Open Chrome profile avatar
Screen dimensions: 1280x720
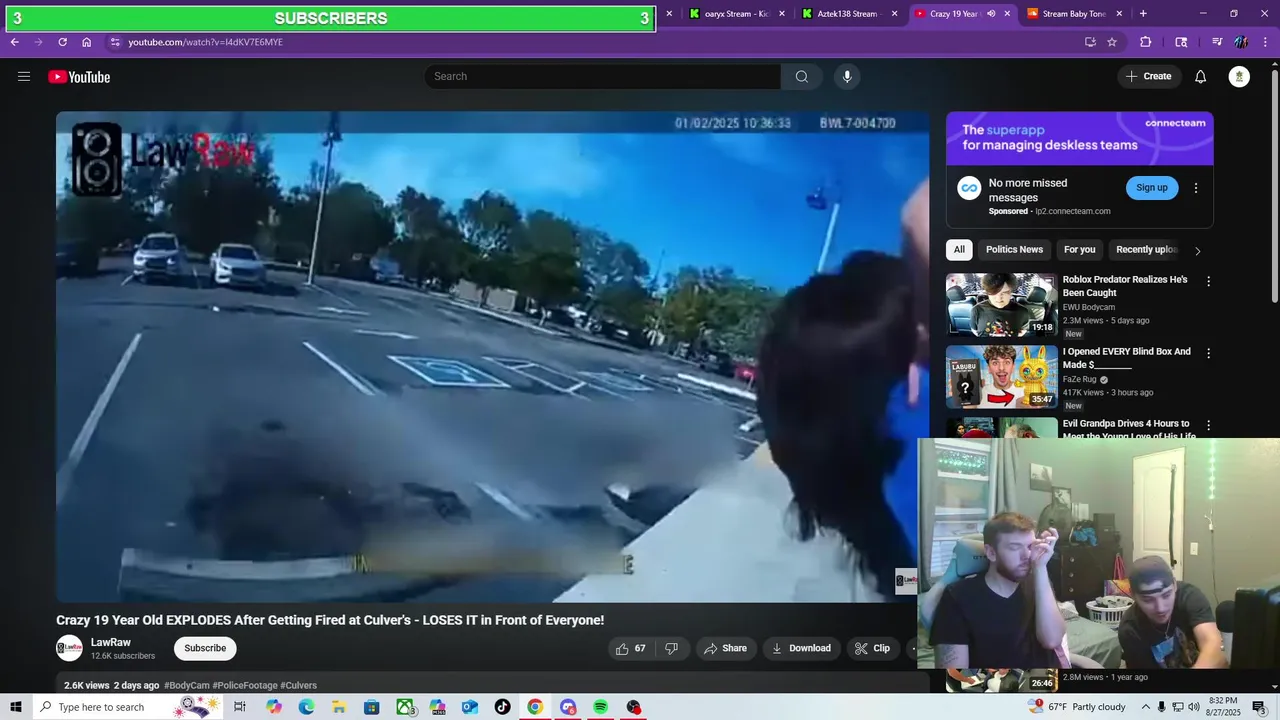coord(1241,42)
